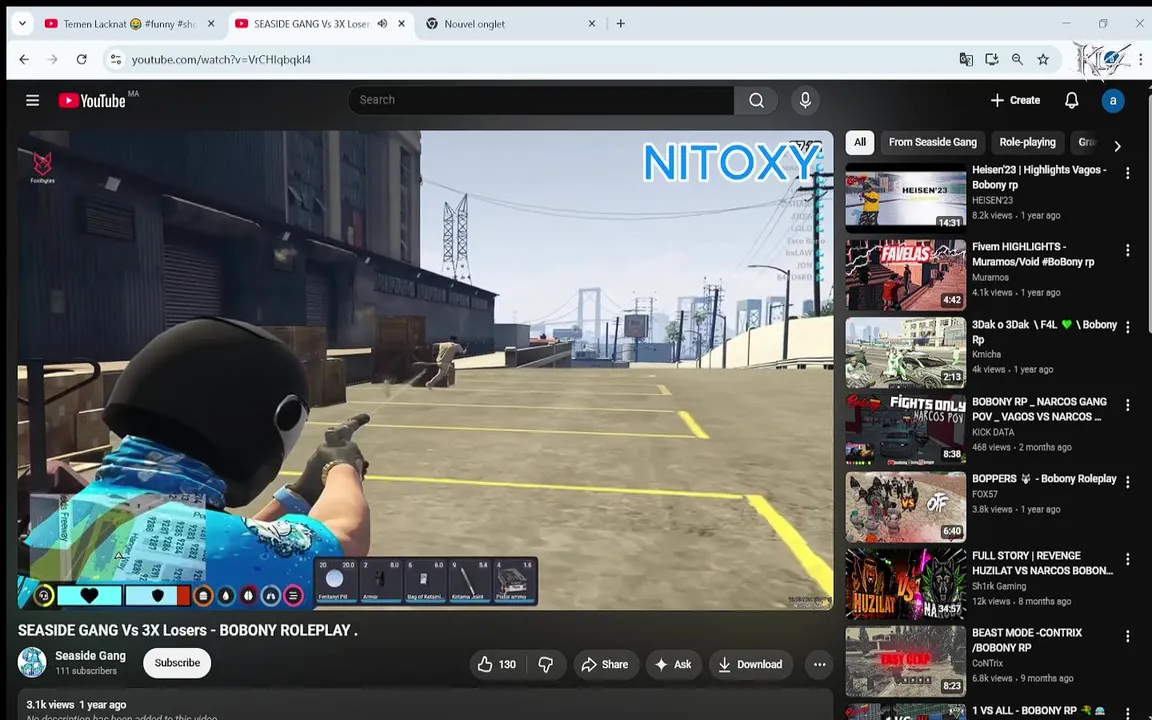Screen dimensions: 1152x720
Task: Open Seaside Gang channel avatar
Action: pyautogui.click(x=32, y=662)
